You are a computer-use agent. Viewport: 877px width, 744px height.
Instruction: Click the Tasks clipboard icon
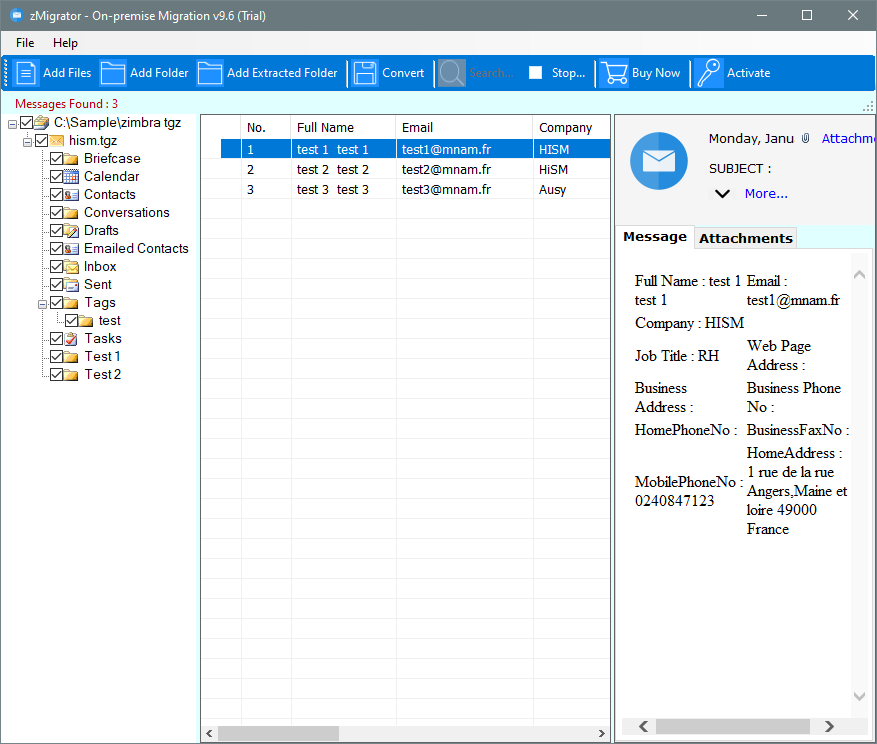coord(71,338)
